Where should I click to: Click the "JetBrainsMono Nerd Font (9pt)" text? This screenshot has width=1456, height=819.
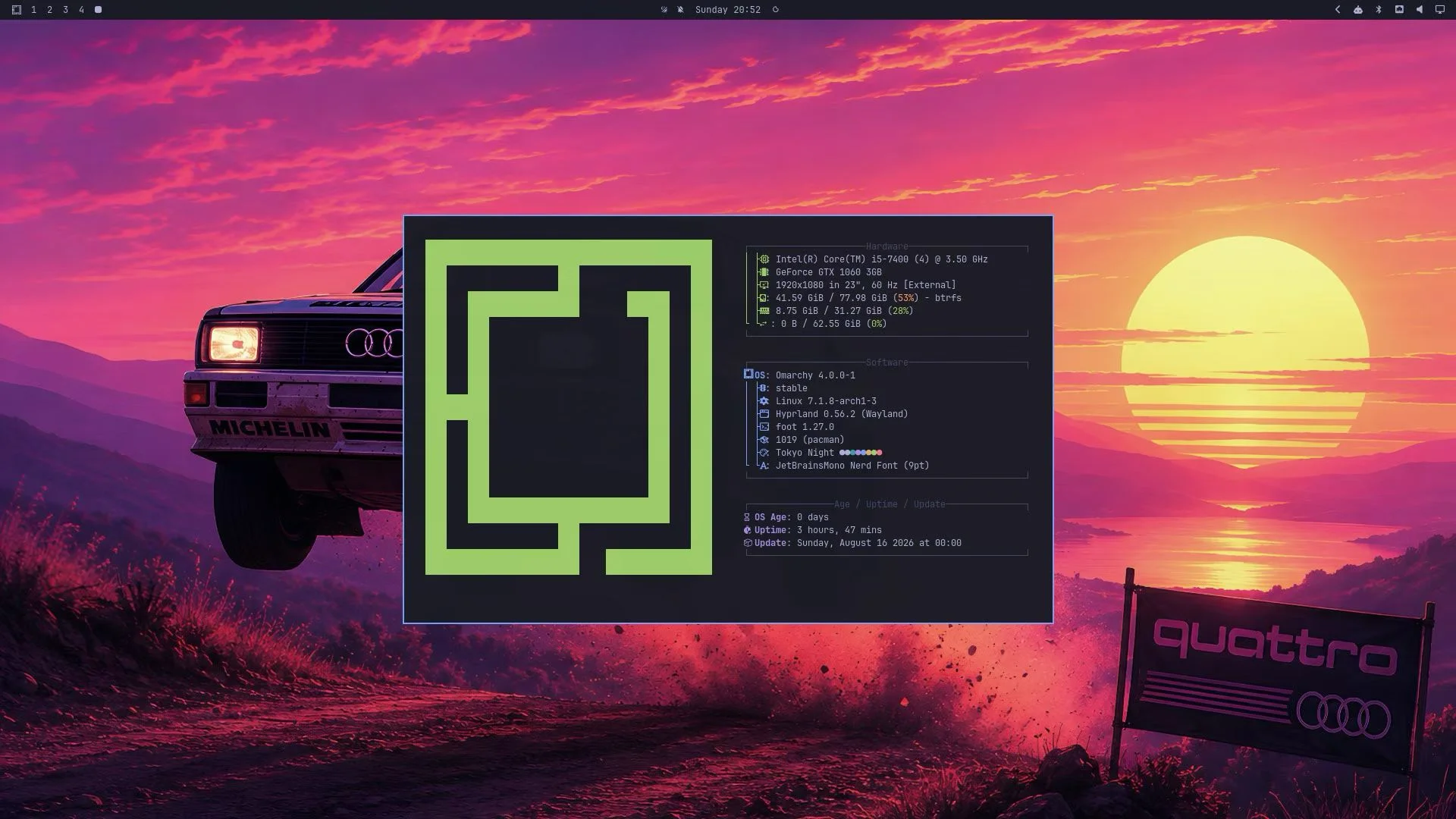(852, 466)
